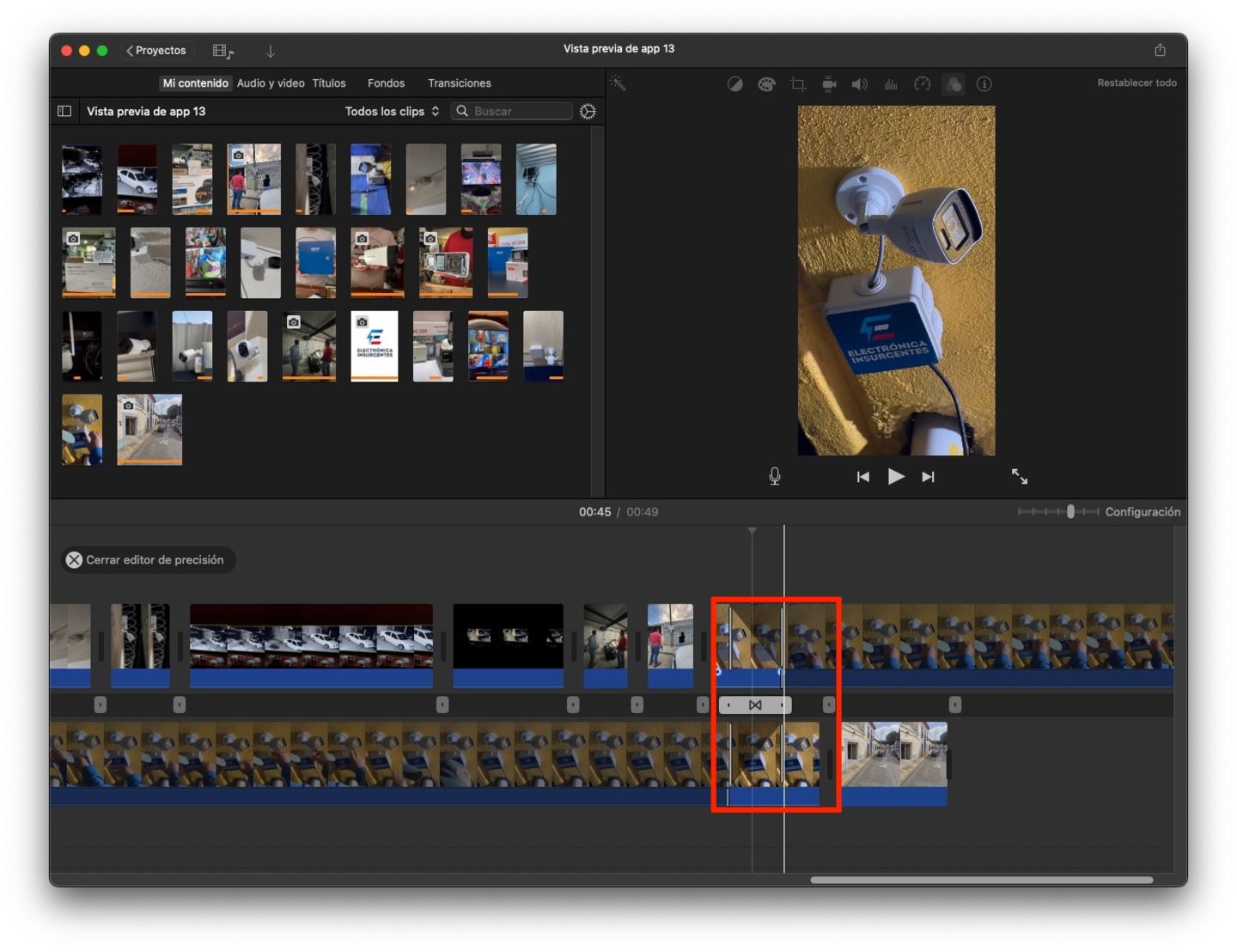1237x952 pixels.
Task: Open the volume speaker tool
Action: coord(859,83)
